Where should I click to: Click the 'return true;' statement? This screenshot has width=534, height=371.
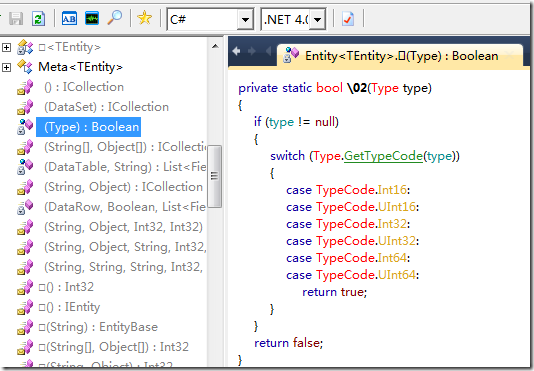(334, 292)
